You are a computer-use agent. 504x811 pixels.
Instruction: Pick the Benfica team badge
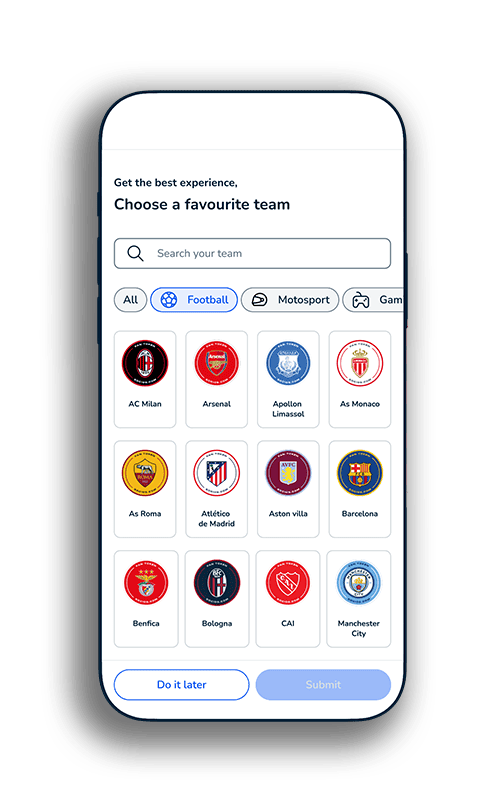[146, 582]
